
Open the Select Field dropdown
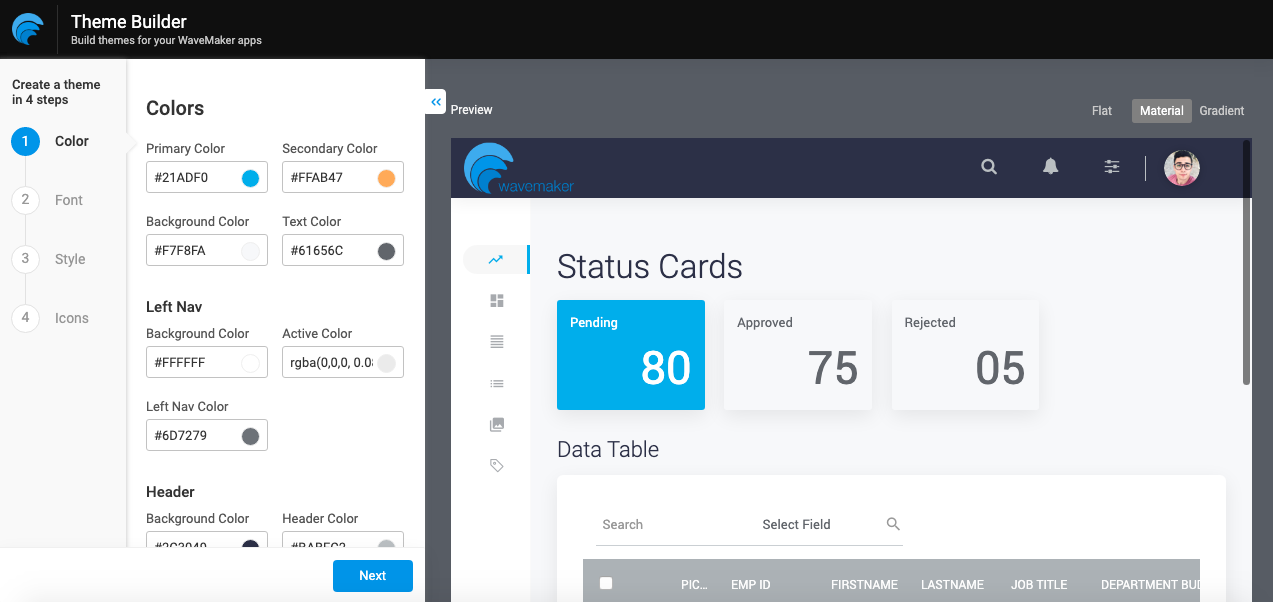tap(796, 524)
